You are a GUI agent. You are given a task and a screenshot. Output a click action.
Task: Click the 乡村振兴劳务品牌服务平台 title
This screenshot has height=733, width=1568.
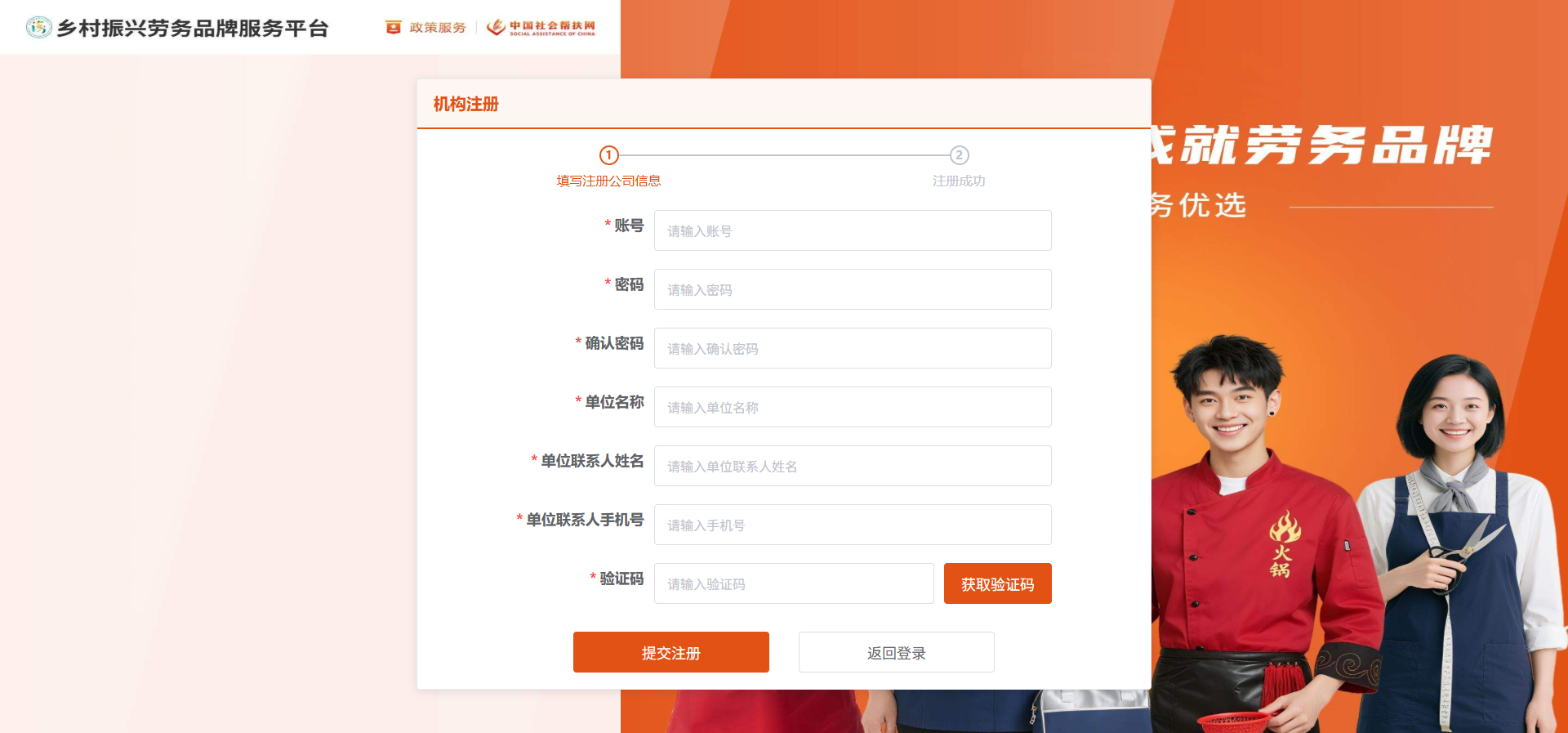click(193, 28)
